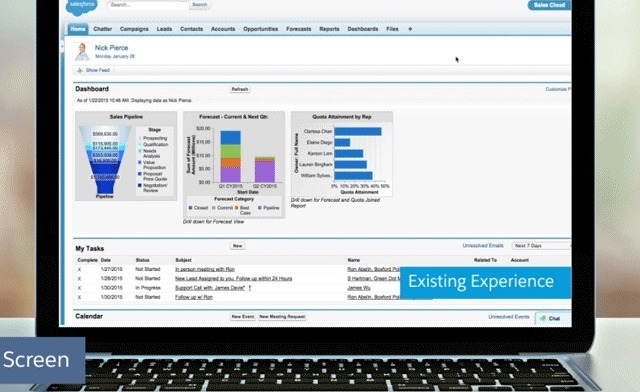Viewport: 640px width, 392px height.
Task: Click "Drill down for Forecast and Quota Joined Report"
Action: coord(335,203)
